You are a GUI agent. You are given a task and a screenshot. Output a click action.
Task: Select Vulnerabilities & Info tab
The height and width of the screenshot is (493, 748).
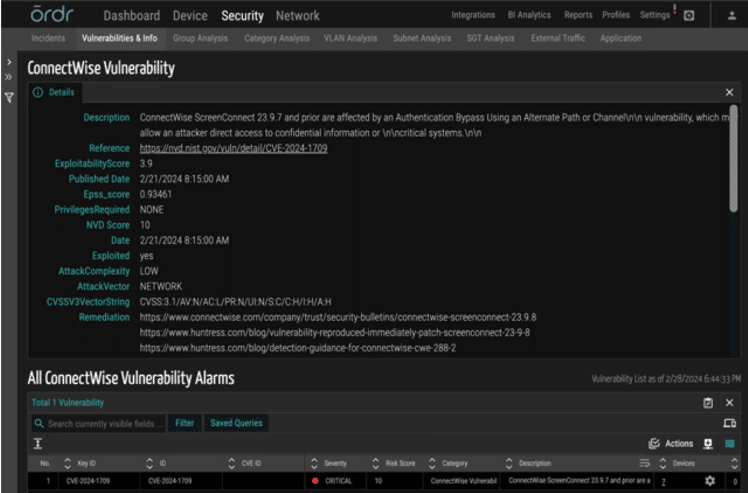coord(119,38)
